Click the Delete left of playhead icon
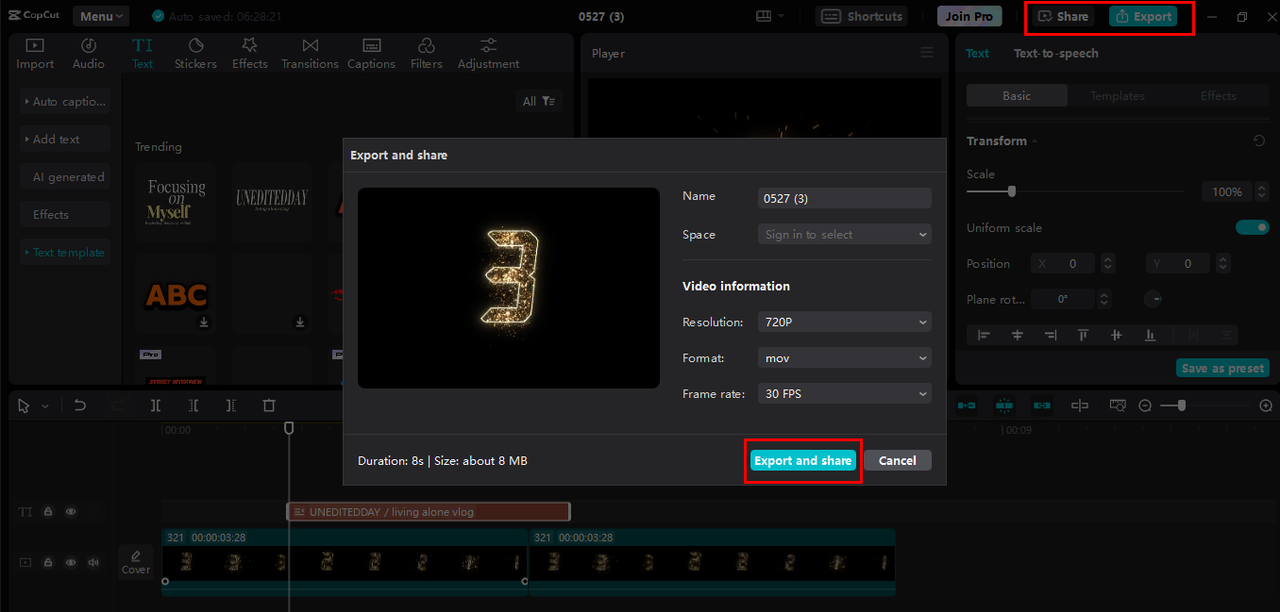1280x612 pixels. (x=193, y=405)
